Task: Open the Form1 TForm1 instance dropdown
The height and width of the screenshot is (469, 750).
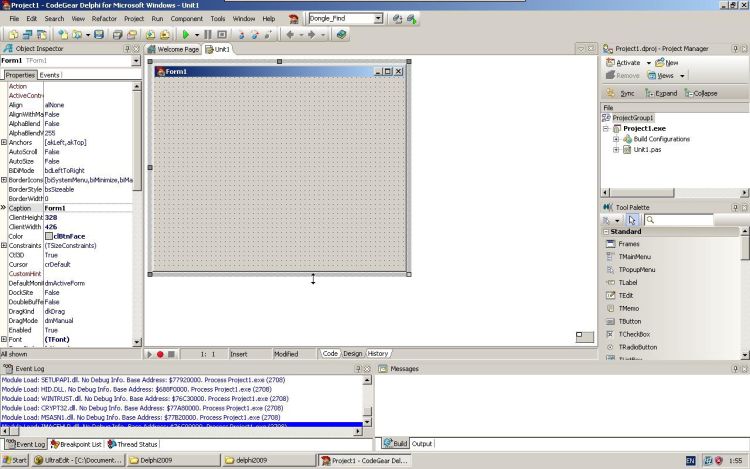Action: pos(136,61)
